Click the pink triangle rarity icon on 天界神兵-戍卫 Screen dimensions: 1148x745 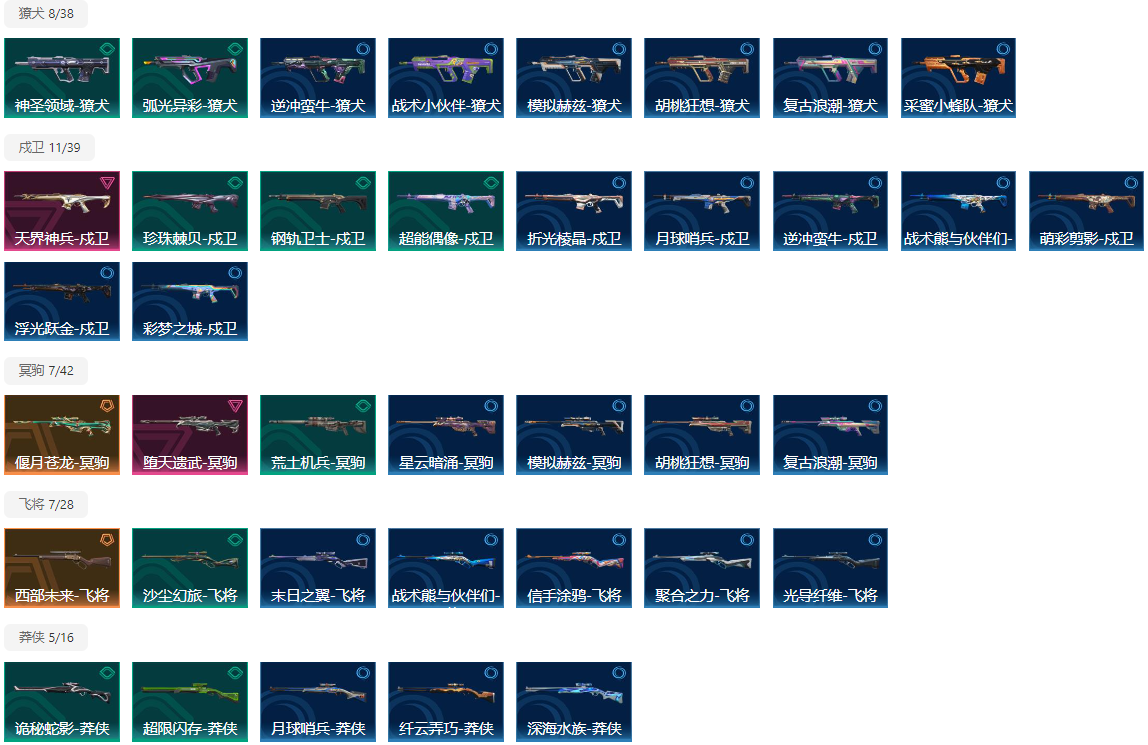pos(107,183)
